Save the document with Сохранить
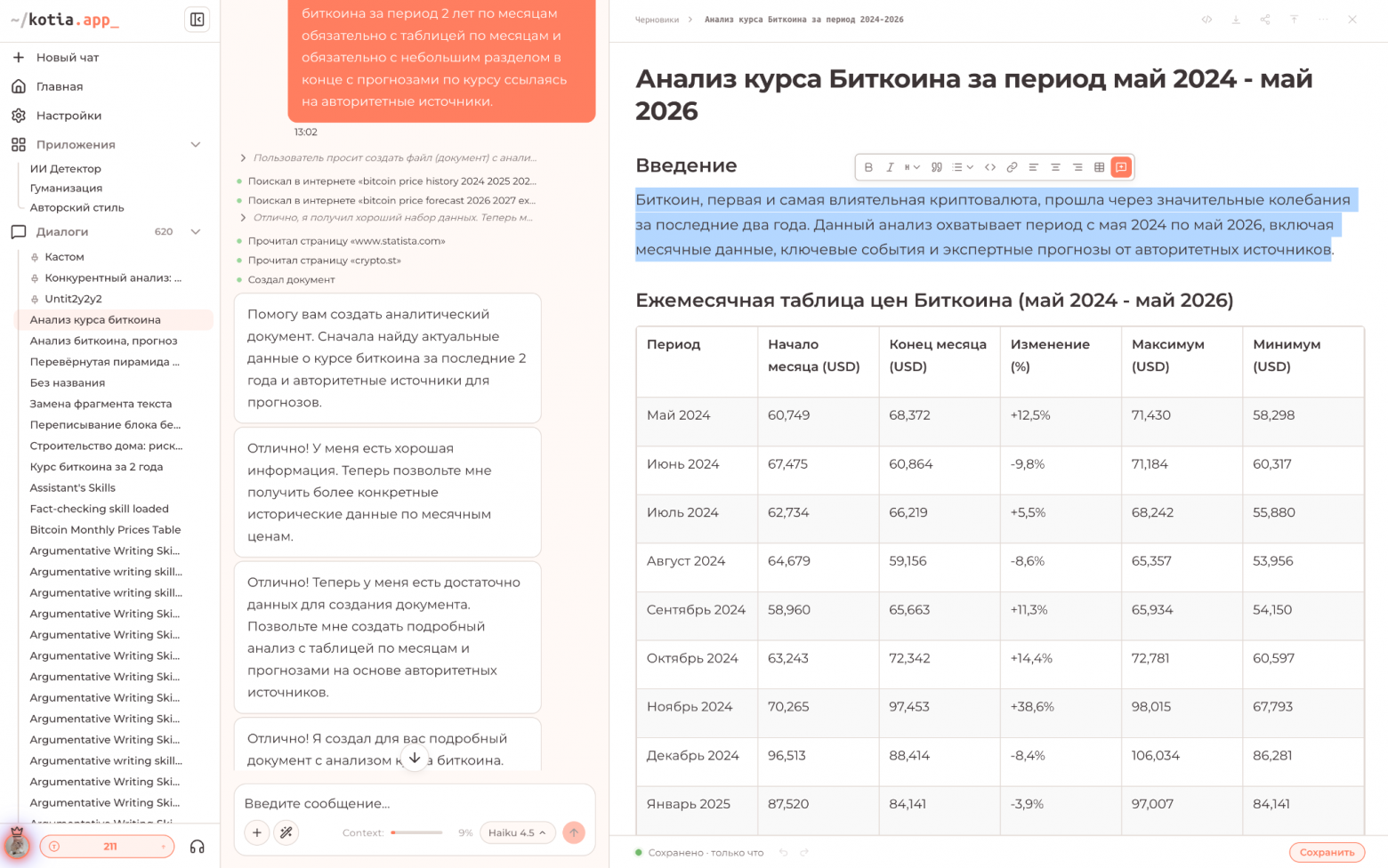 click(1327, 852)
